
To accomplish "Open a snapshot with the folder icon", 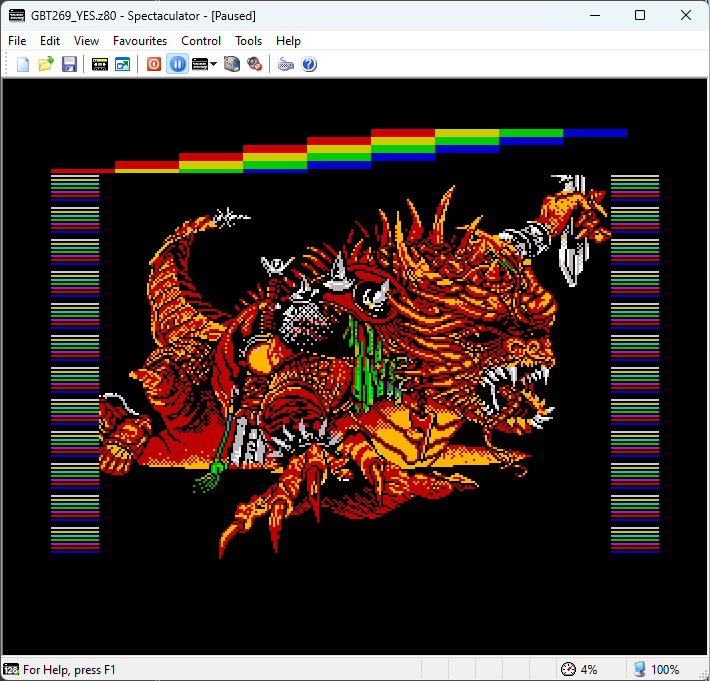I will [46, 64].
